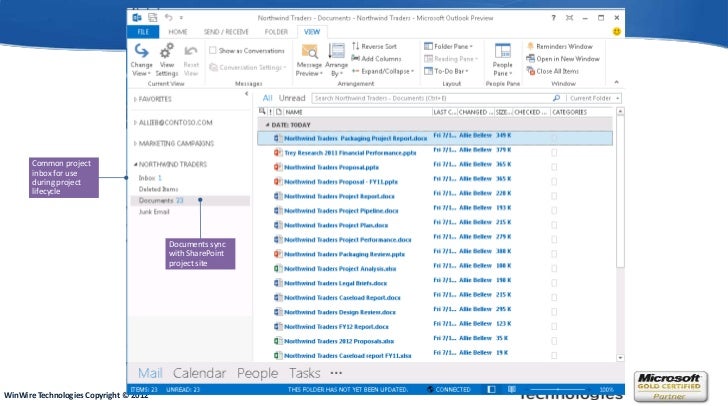This screenshot has width=728, height=406.
Task: Tick category box for Packaging Project Report.docx
Action: point(554,138)
